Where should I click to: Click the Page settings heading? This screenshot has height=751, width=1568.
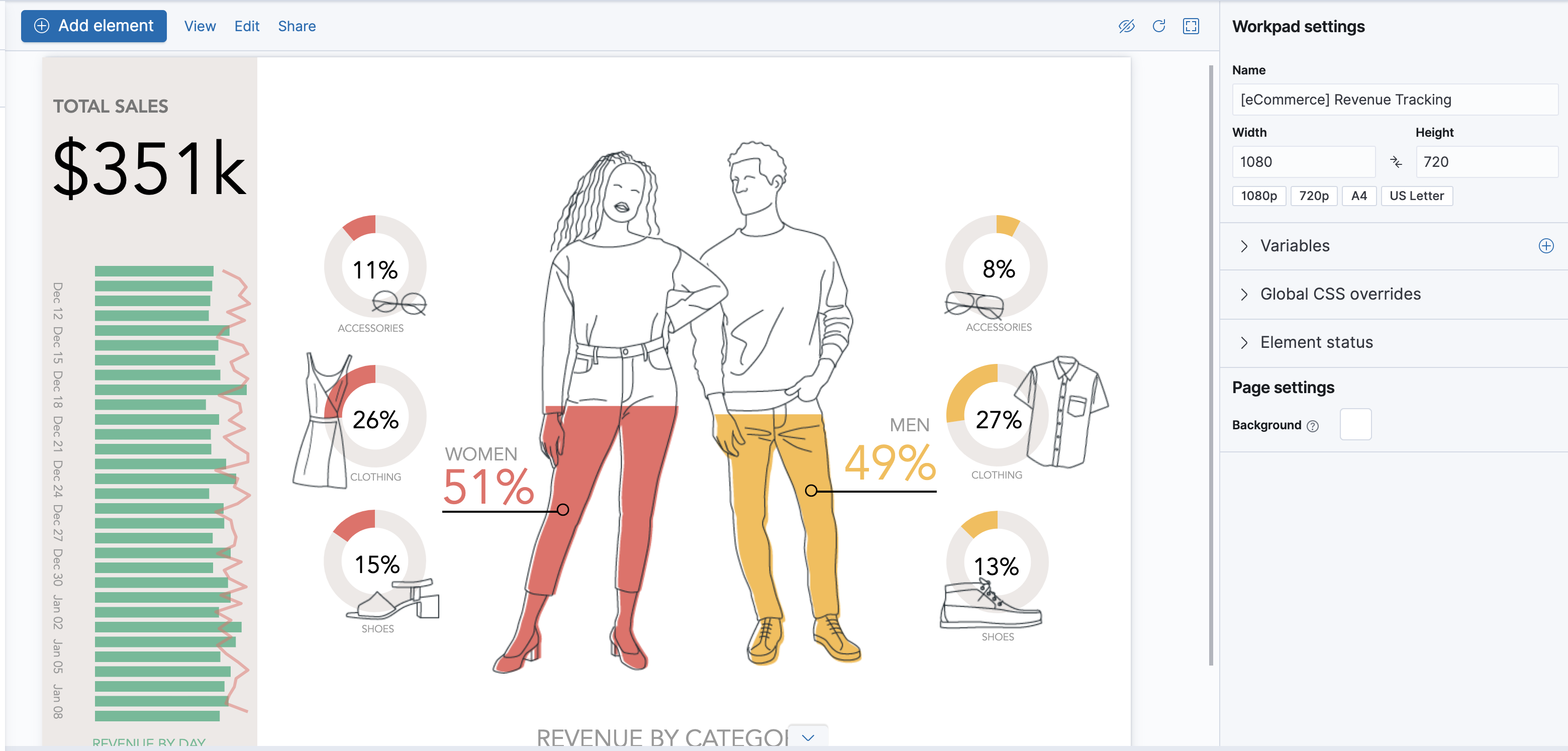(1283, 387)
